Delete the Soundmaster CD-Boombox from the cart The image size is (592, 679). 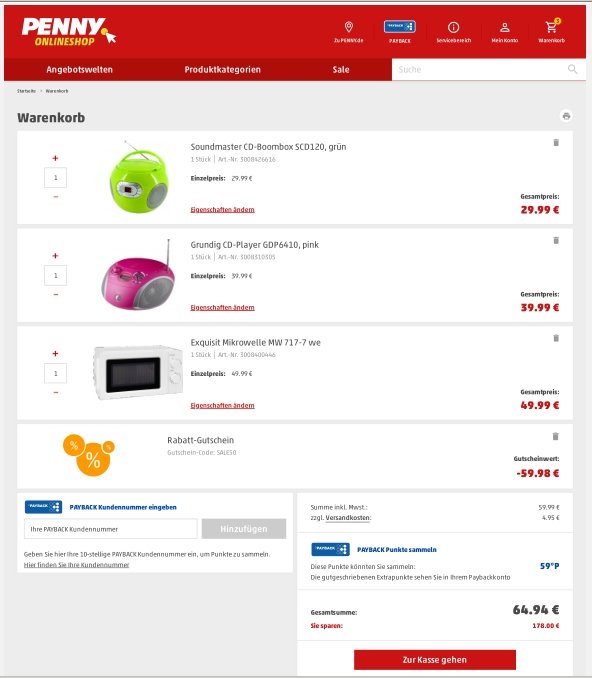556,142
